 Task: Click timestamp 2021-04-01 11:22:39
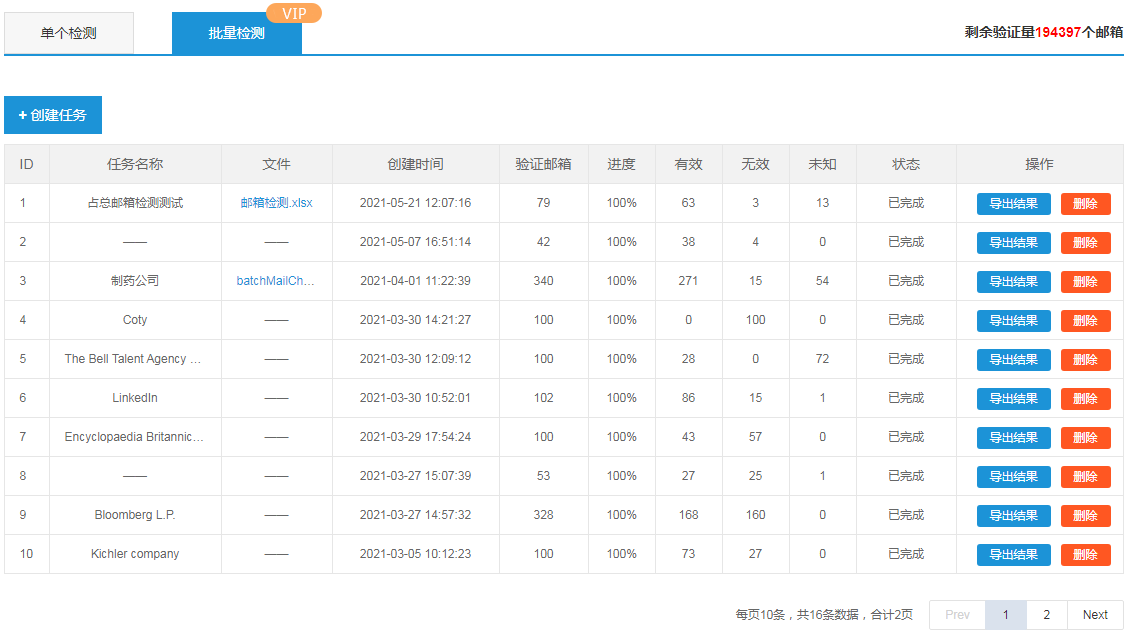click(415, 281)
